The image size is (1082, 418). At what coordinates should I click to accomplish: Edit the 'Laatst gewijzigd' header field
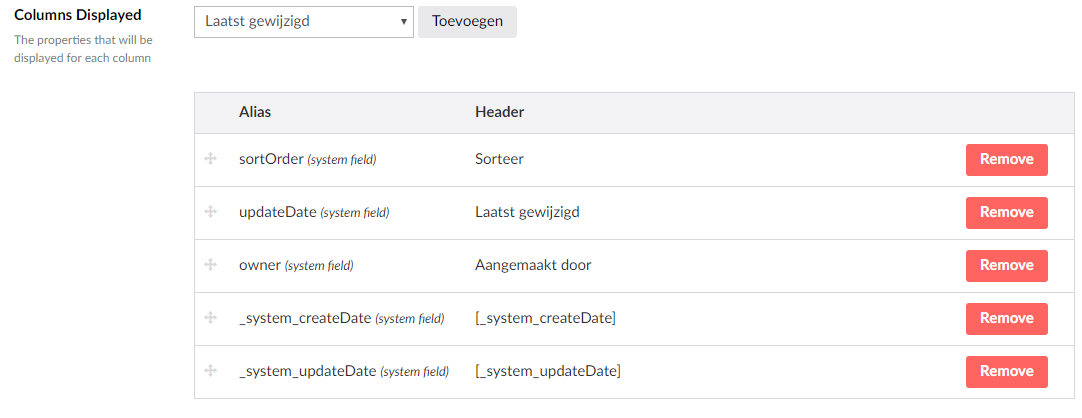click(x=527, y=212)
